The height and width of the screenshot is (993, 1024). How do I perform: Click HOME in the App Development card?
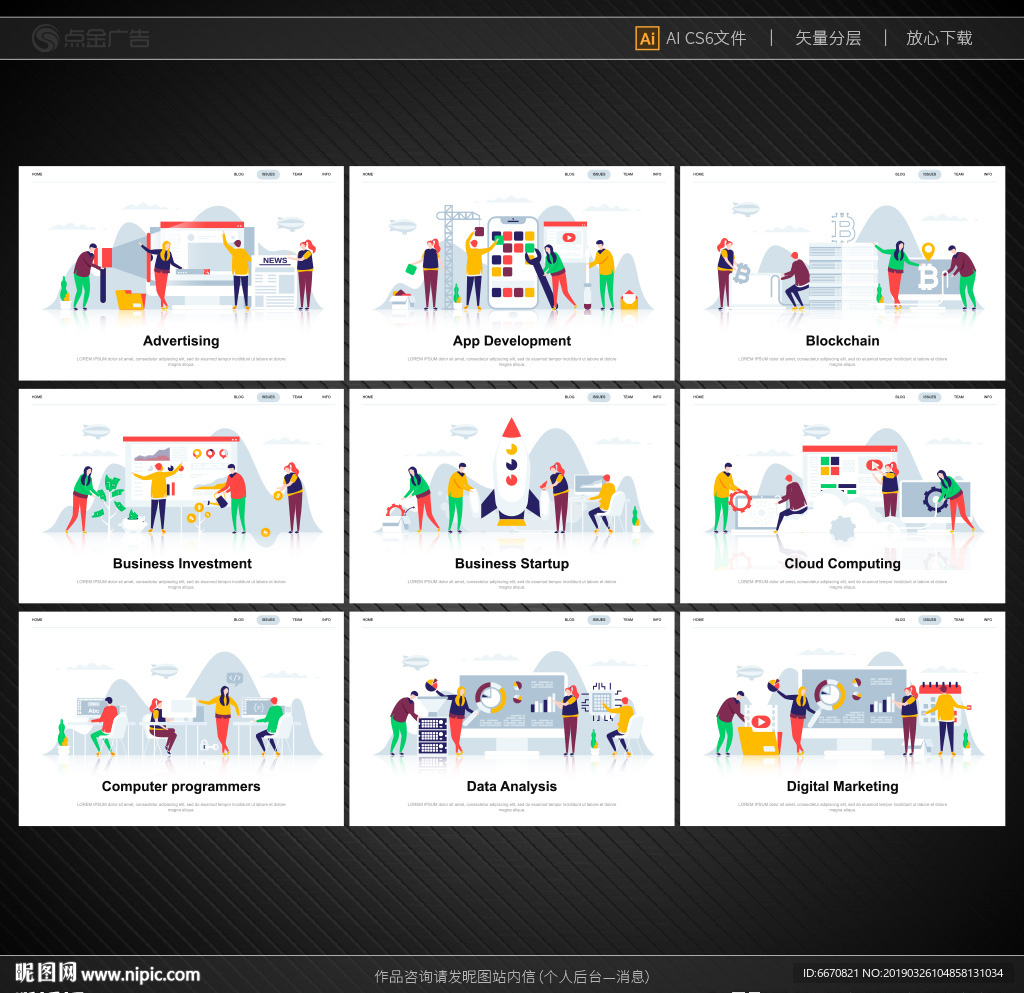[x=368, y=174]
